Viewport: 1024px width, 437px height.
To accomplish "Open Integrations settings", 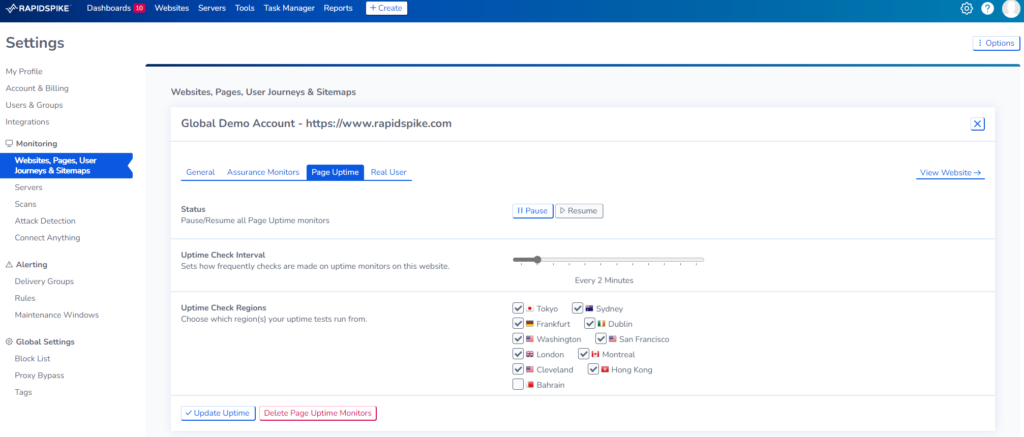I will (27, 122).
